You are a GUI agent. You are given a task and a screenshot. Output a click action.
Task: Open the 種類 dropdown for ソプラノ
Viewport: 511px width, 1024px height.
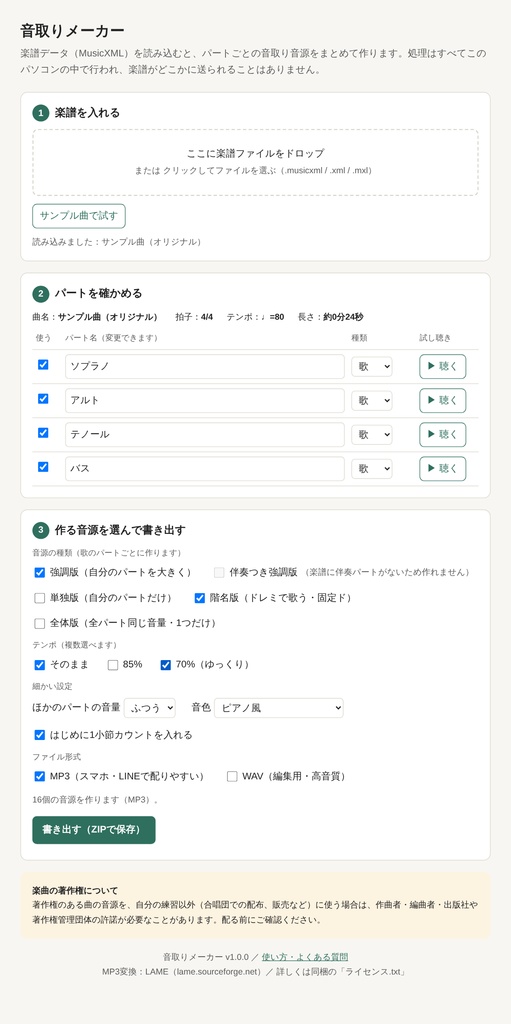(x=372, y=367)
